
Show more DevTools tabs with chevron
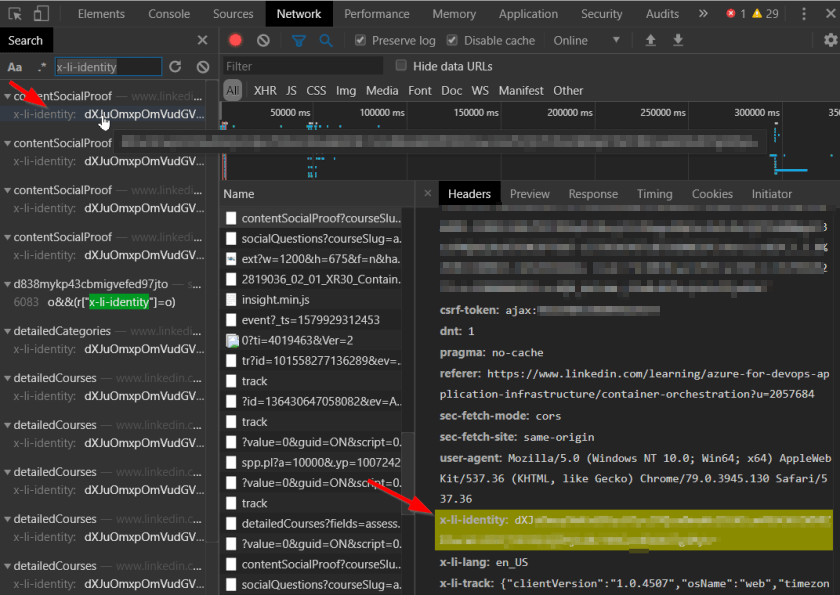pos(703,14)
